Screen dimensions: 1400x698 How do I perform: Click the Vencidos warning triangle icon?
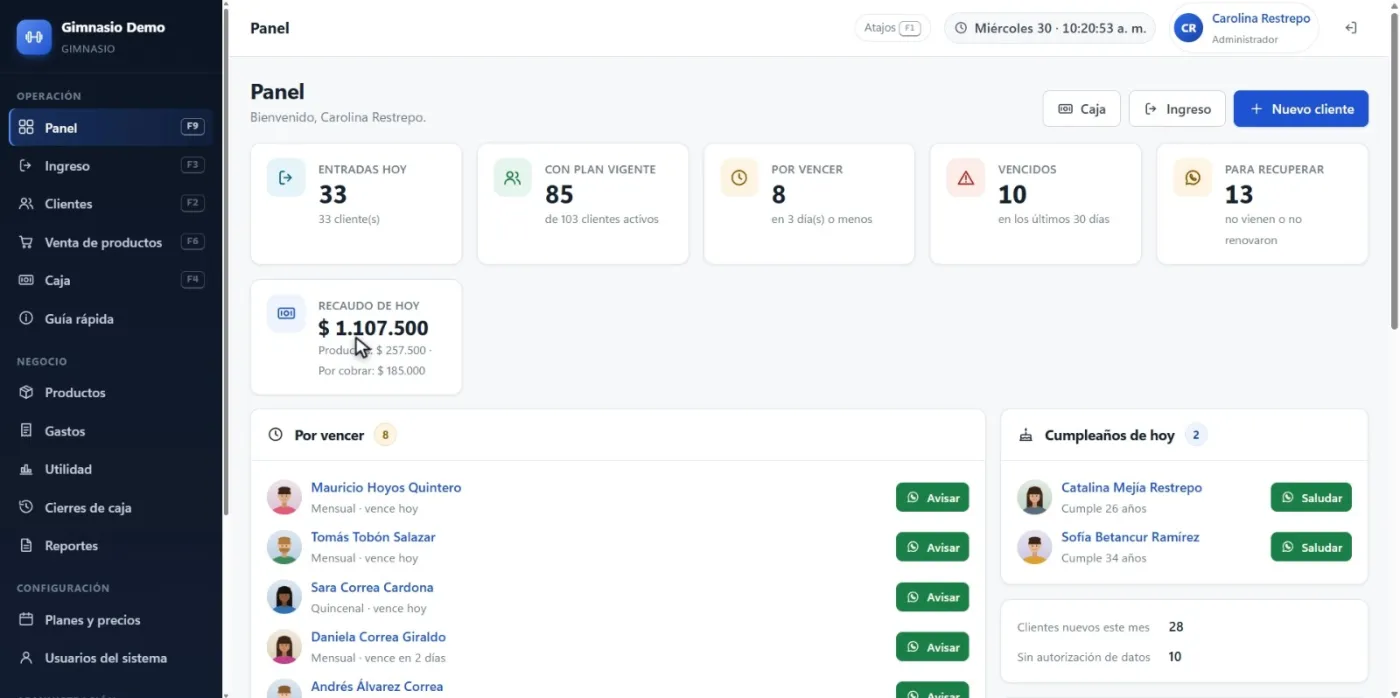[966, 178]
